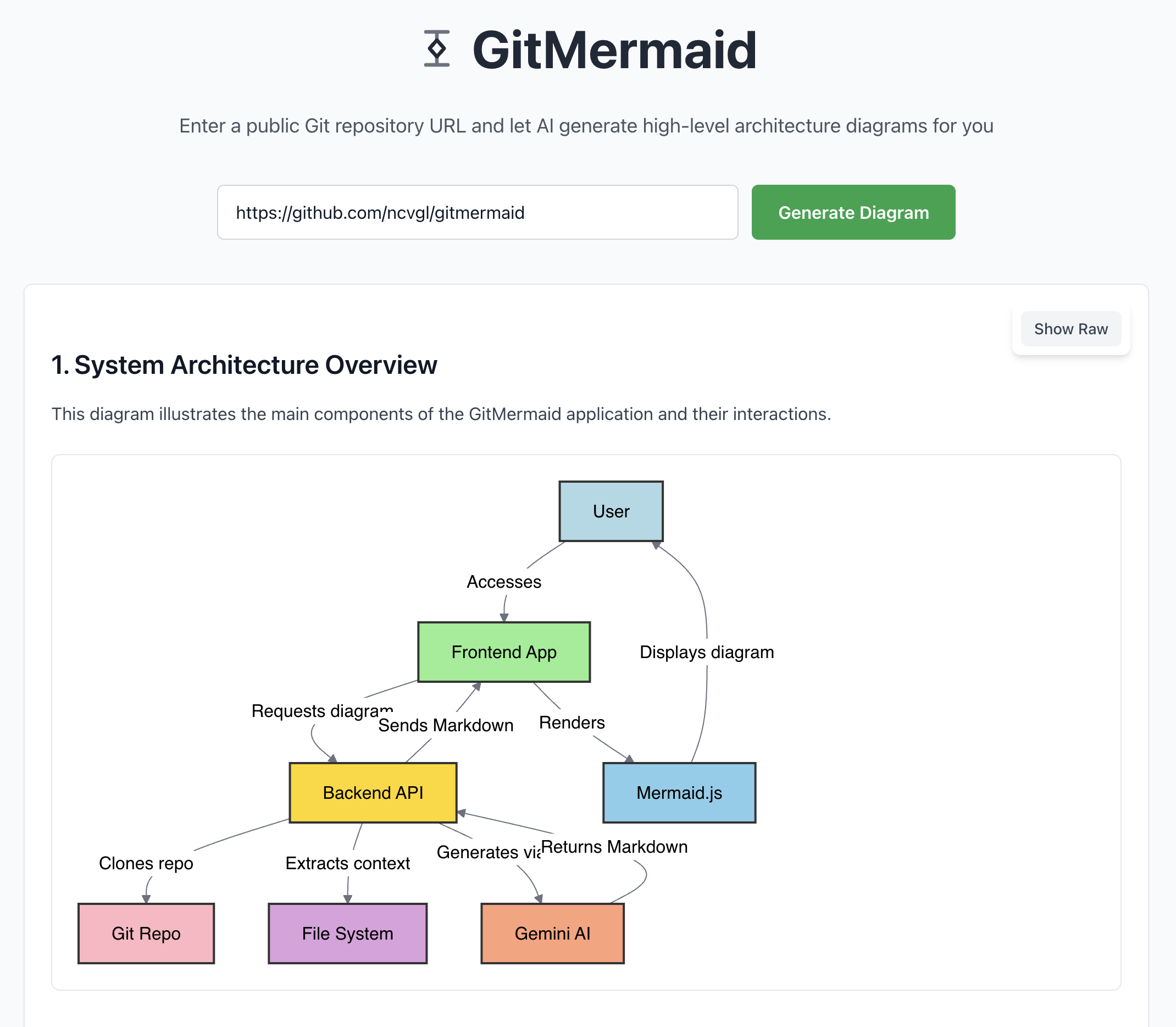Click the Displays diagram edge label
This screenshot has height=1027, width=1176.
[x=706, y=652]
